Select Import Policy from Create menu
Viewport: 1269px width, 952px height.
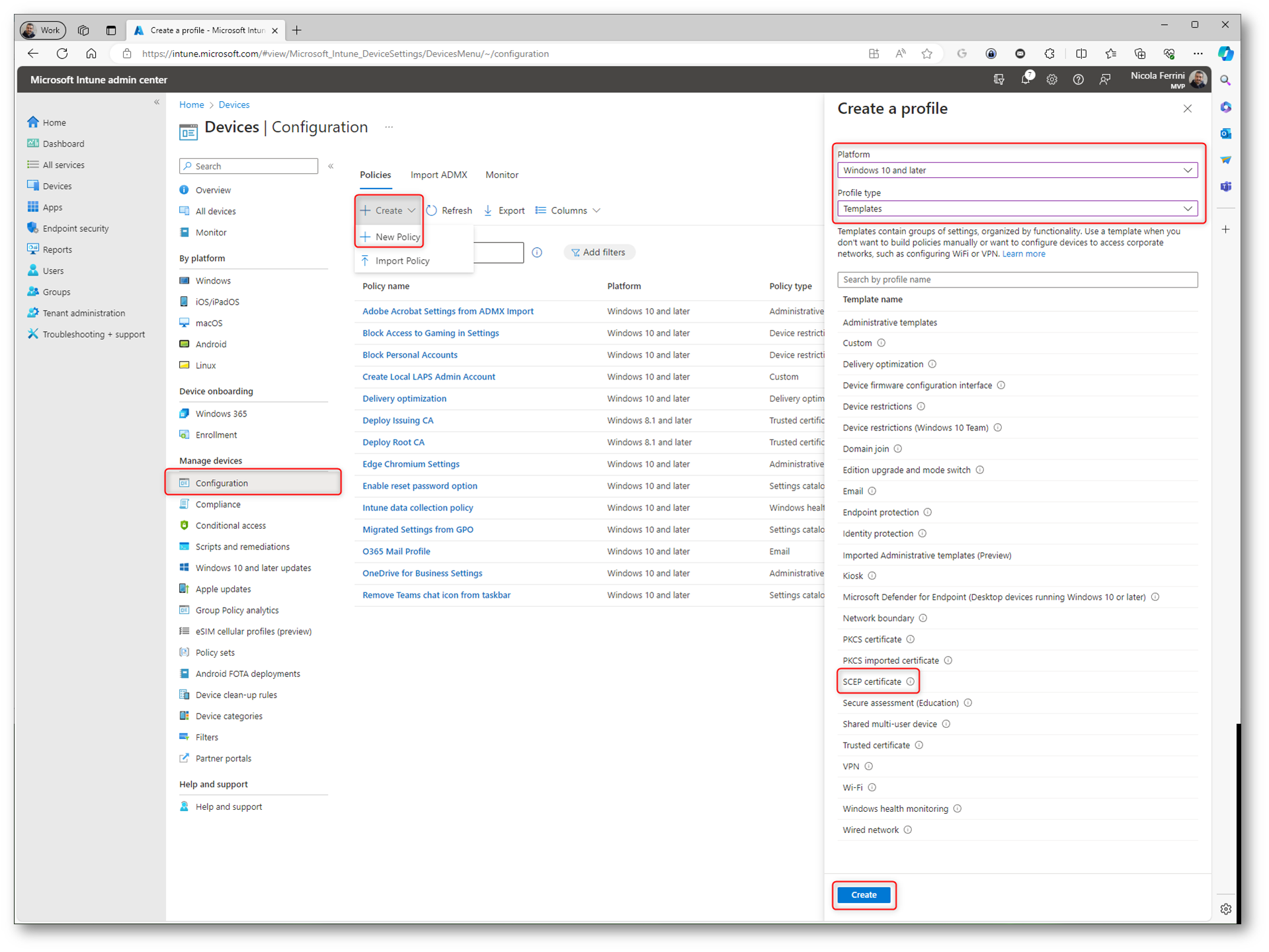402,260
